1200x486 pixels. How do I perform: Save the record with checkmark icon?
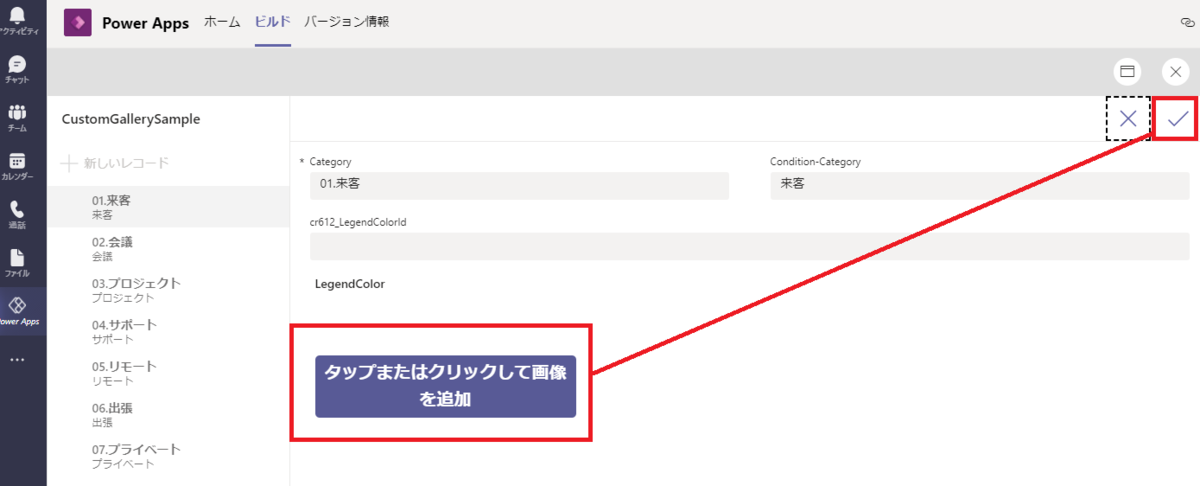(x=1178, y=118)
